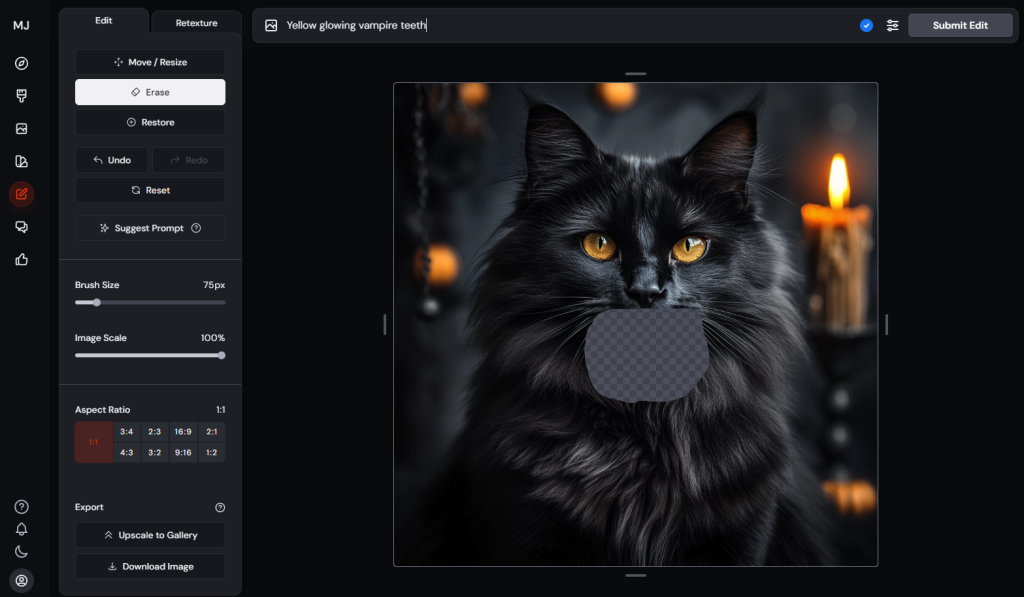Click the Brush Size slider track
The image size is (1024, 597).
(x=150, y=302)
